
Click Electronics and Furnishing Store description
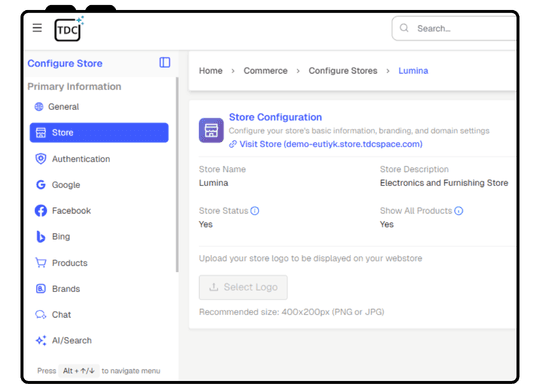(x=444, y=183)
